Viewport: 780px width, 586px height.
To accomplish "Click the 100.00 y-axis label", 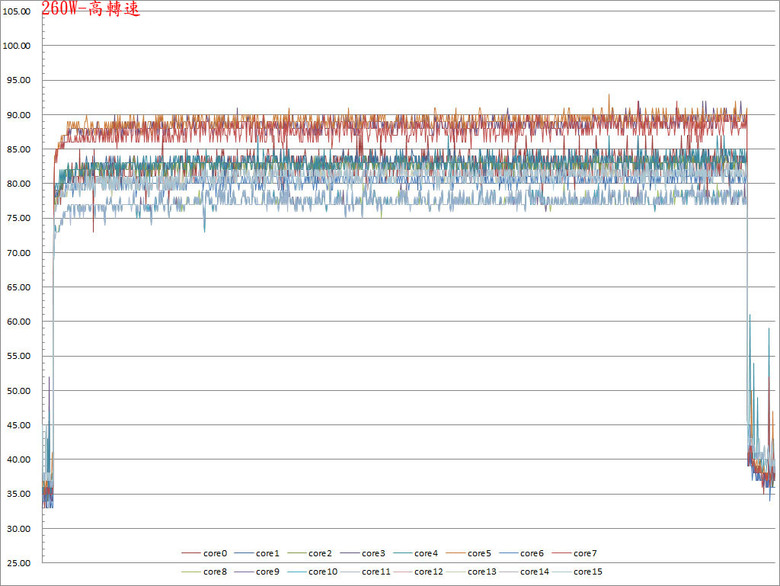I will pos(16,46).
